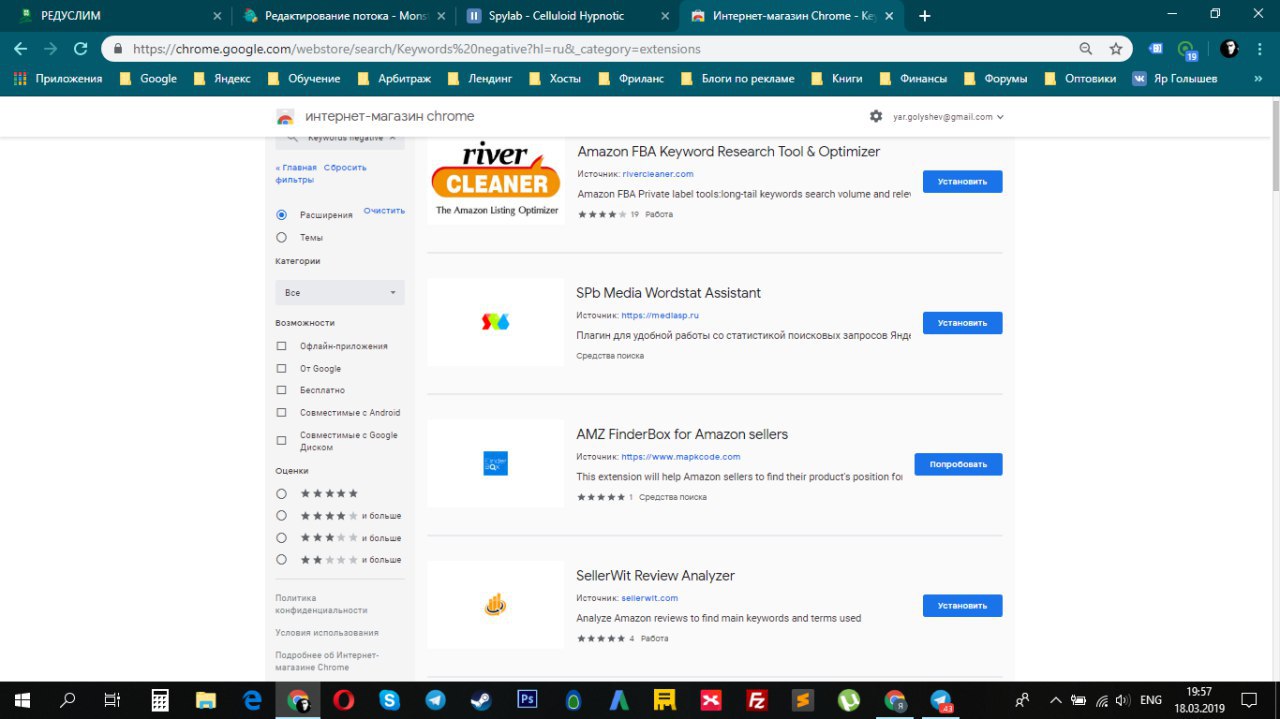1280x719 pixels.
Task: Open Web Store settings gear
Action: coord(876,116)
